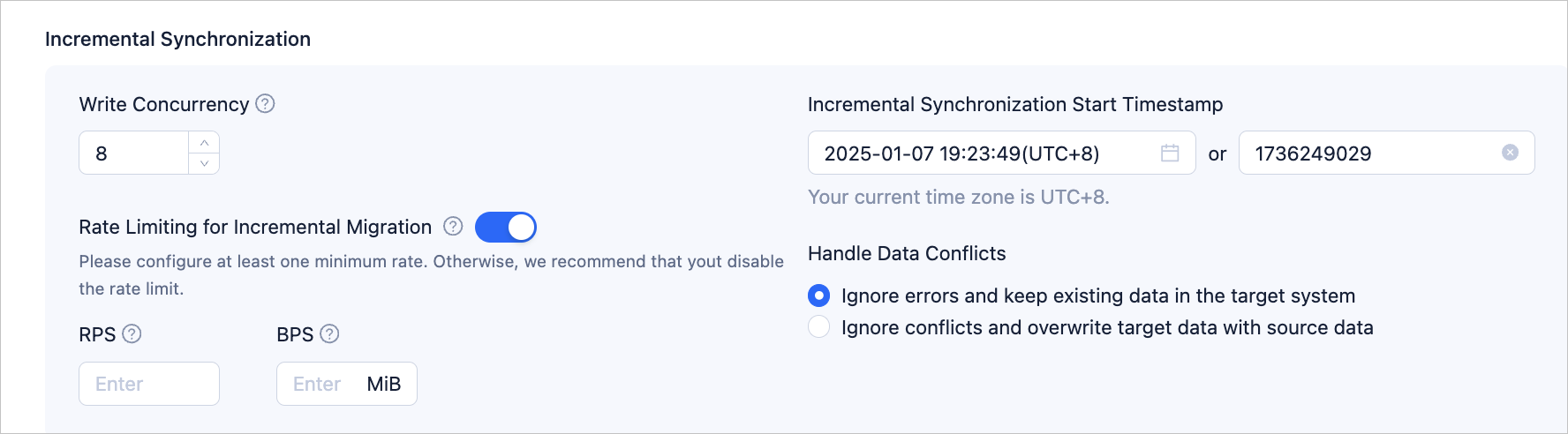Click the Incremental Synchronization section heading
The image size is (1568, 434).
click(177, 39)
